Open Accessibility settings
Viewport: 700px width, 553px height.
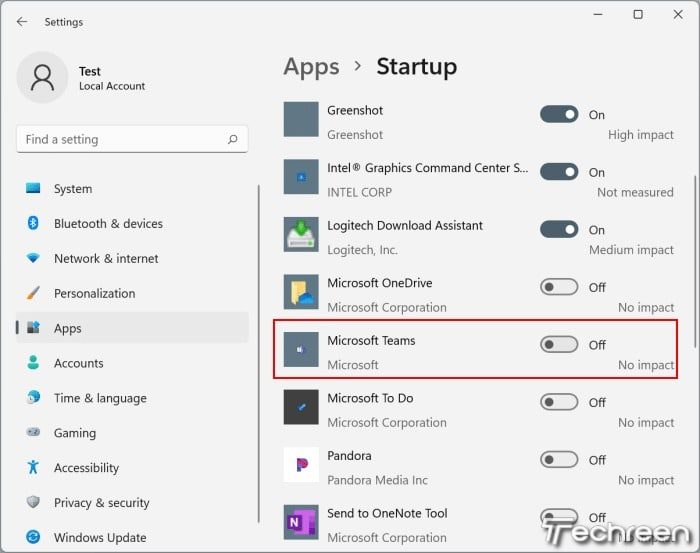132,467
